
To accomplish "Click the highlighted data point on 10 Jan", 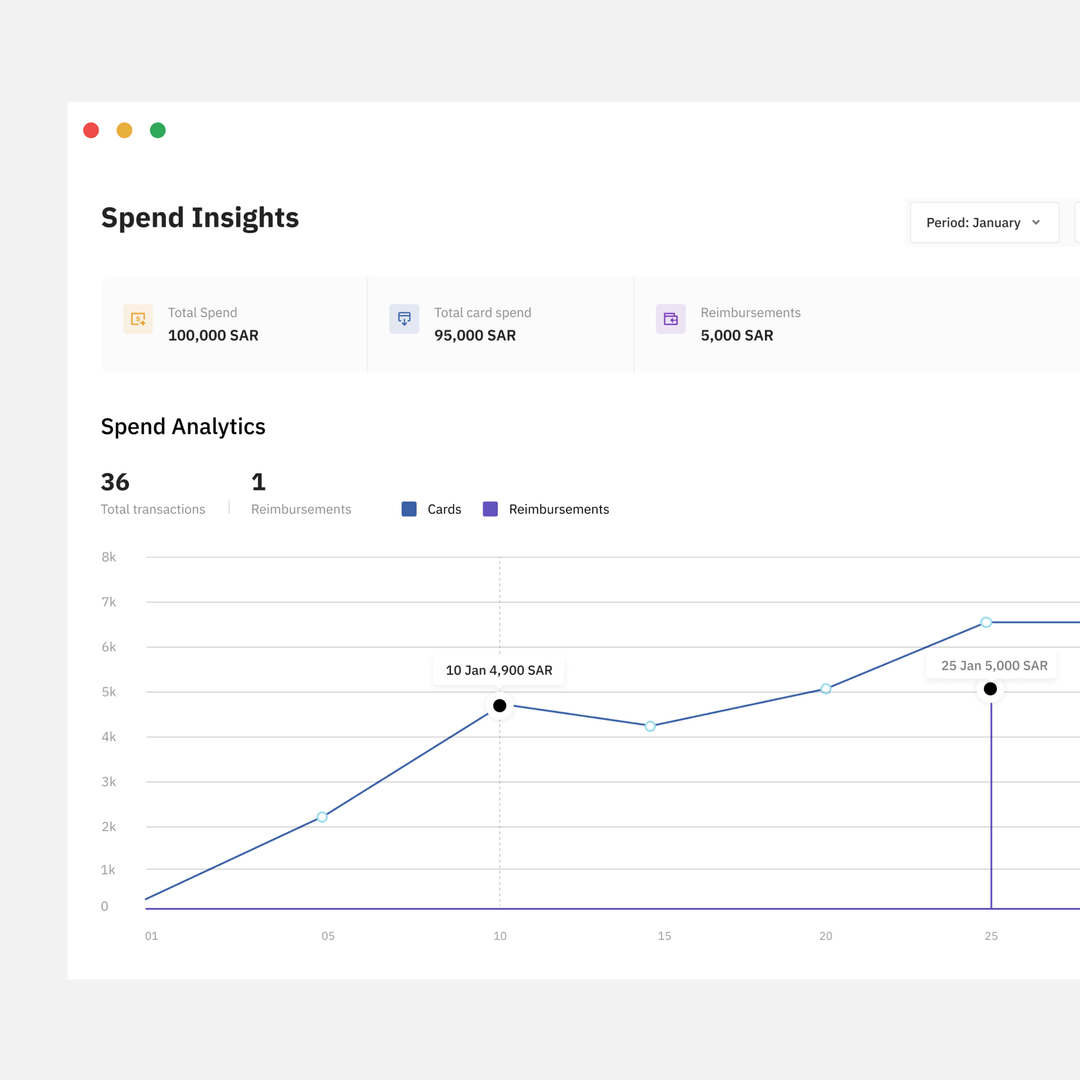I will (499, 705).
